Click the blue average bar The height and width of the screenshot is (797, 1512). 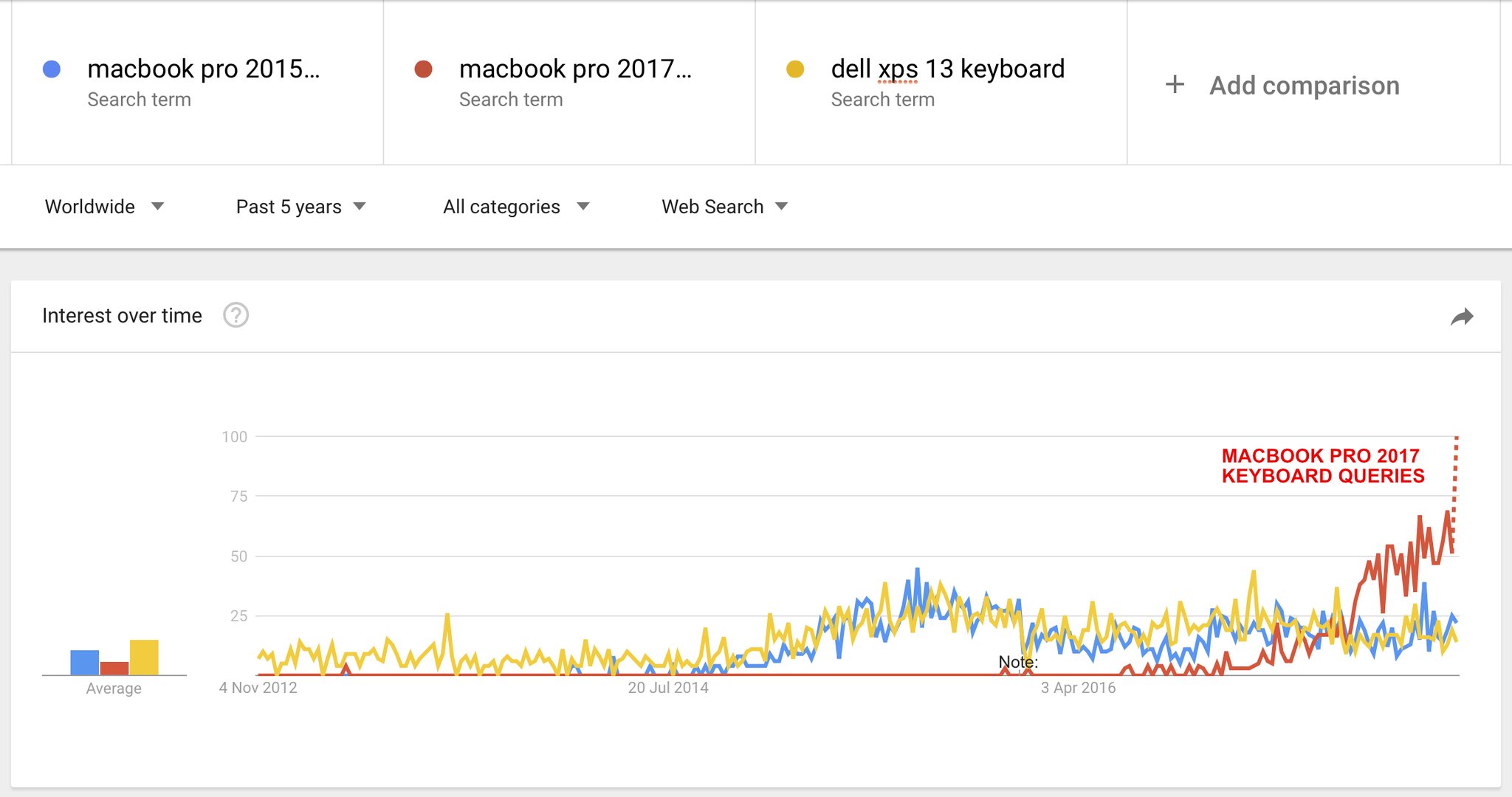click(x=85, y=662)
